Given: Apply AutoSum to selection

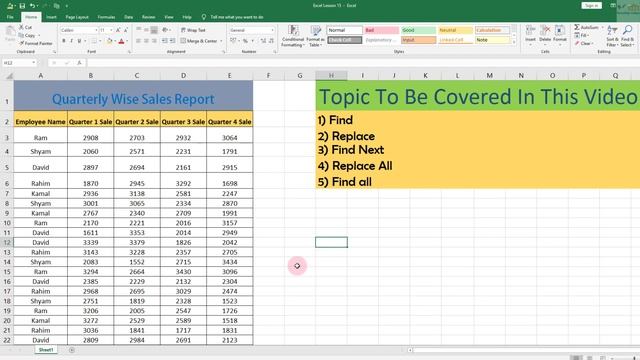Looking at the screenshot, I should tap(587, 27).
